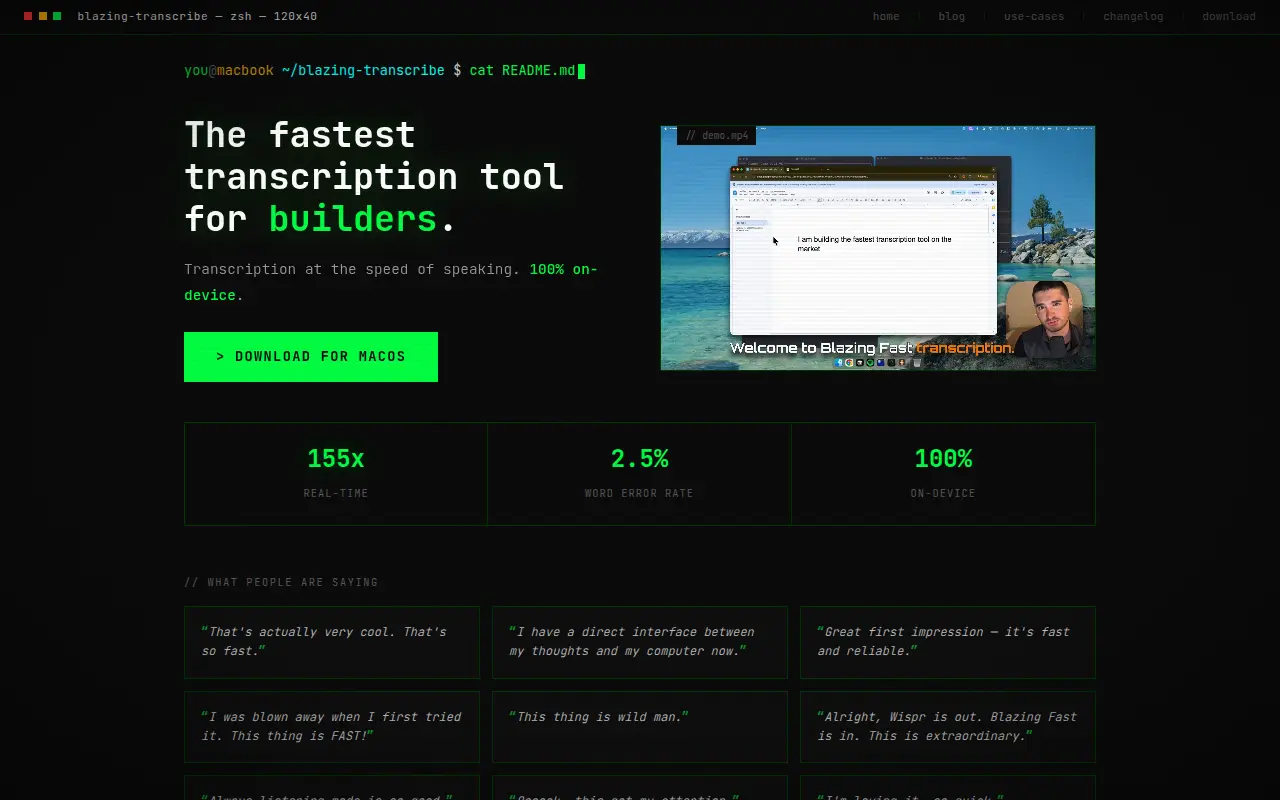
Task: Click the 'I was blown away' testimonial
Action: (332, 727)
